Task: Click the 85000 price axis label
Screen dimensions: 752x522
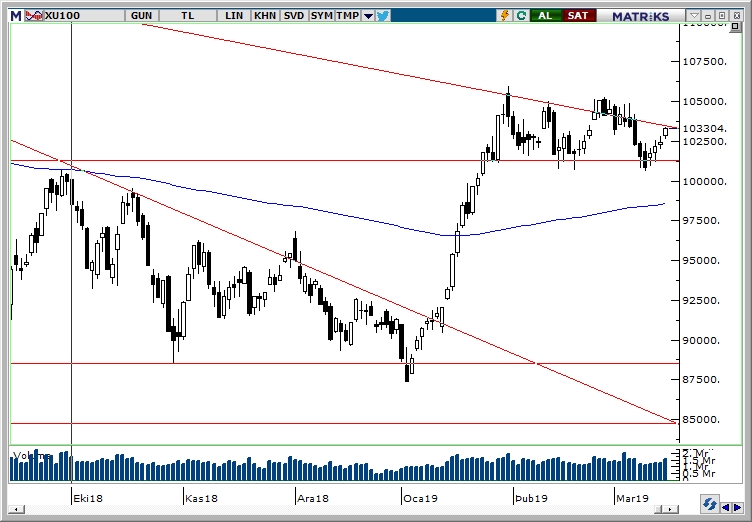Action: pos(701,419)
